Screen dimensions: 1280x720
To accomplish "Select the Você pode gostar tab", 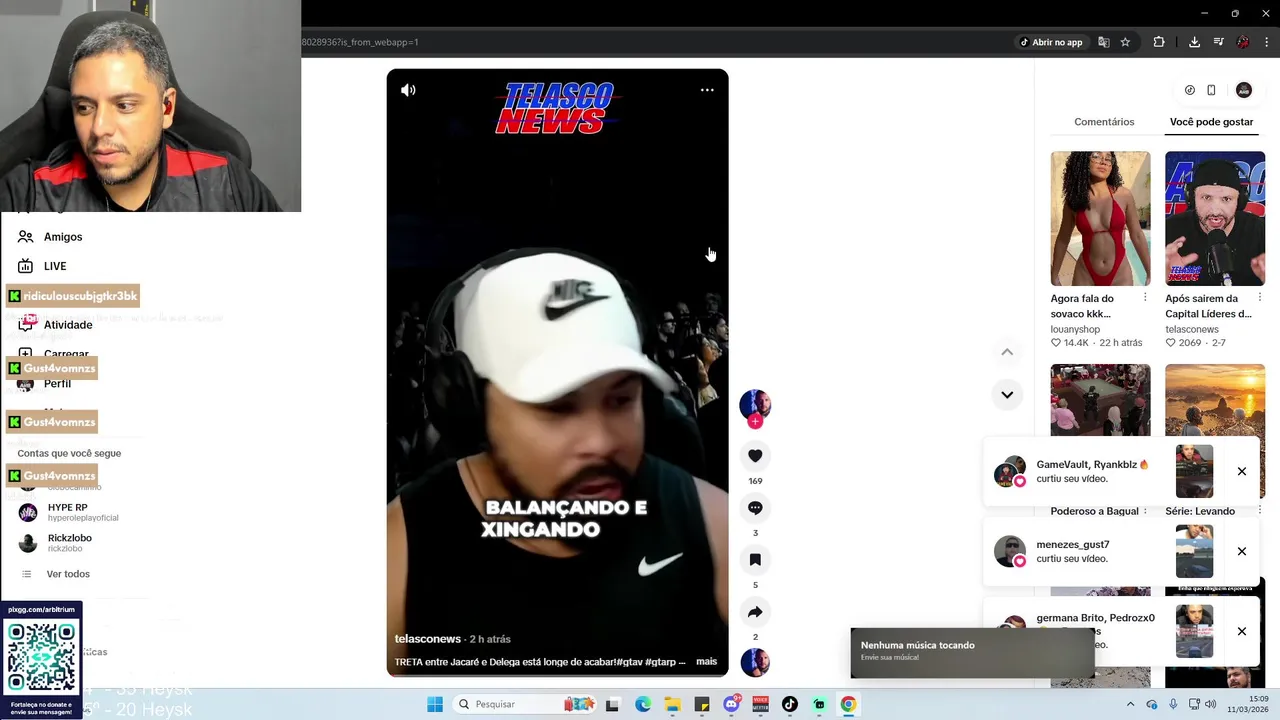I will 1211,122.
